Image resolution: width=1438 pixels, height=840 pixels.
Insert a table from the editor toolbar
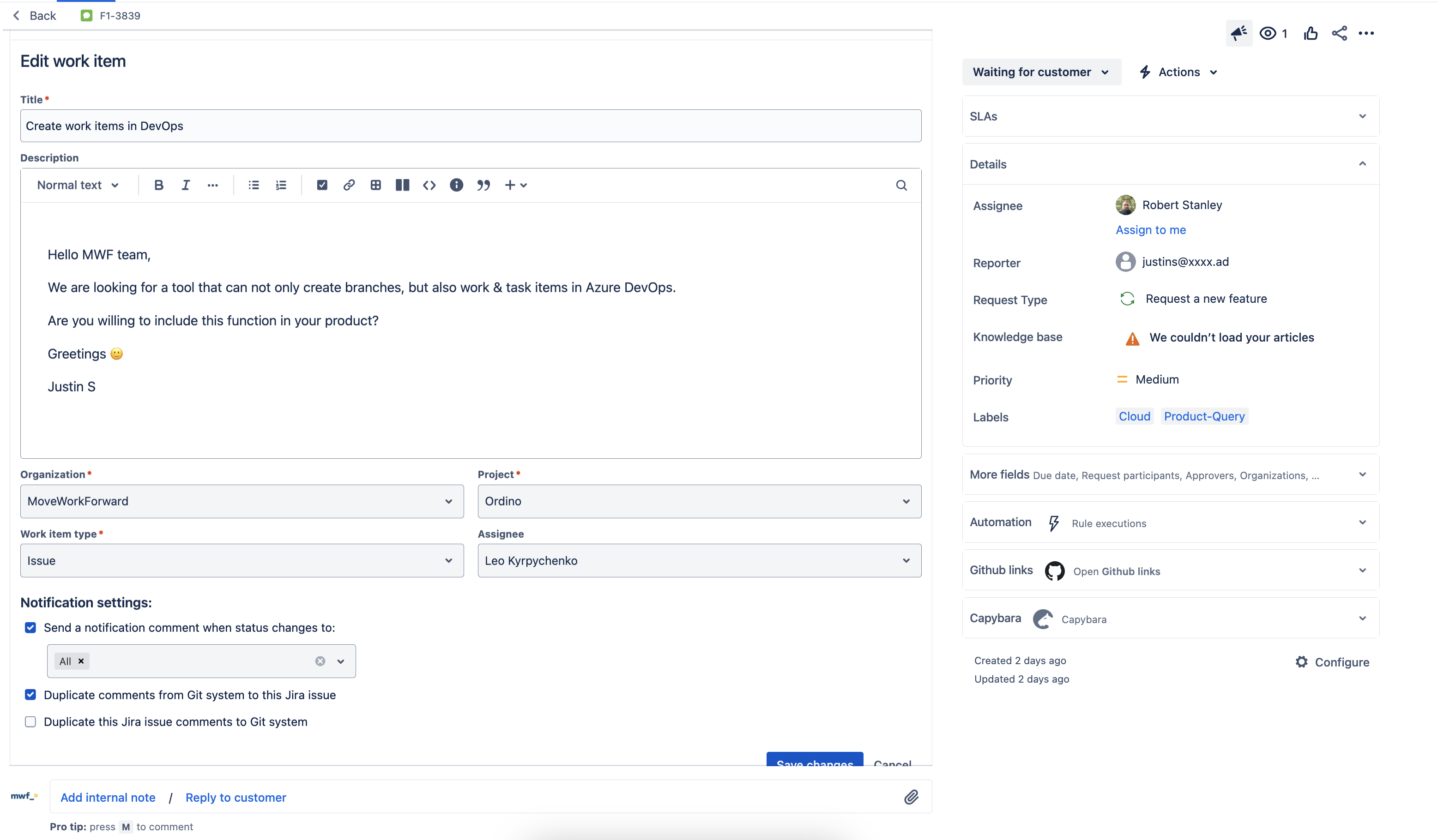[x=375, y=185]
